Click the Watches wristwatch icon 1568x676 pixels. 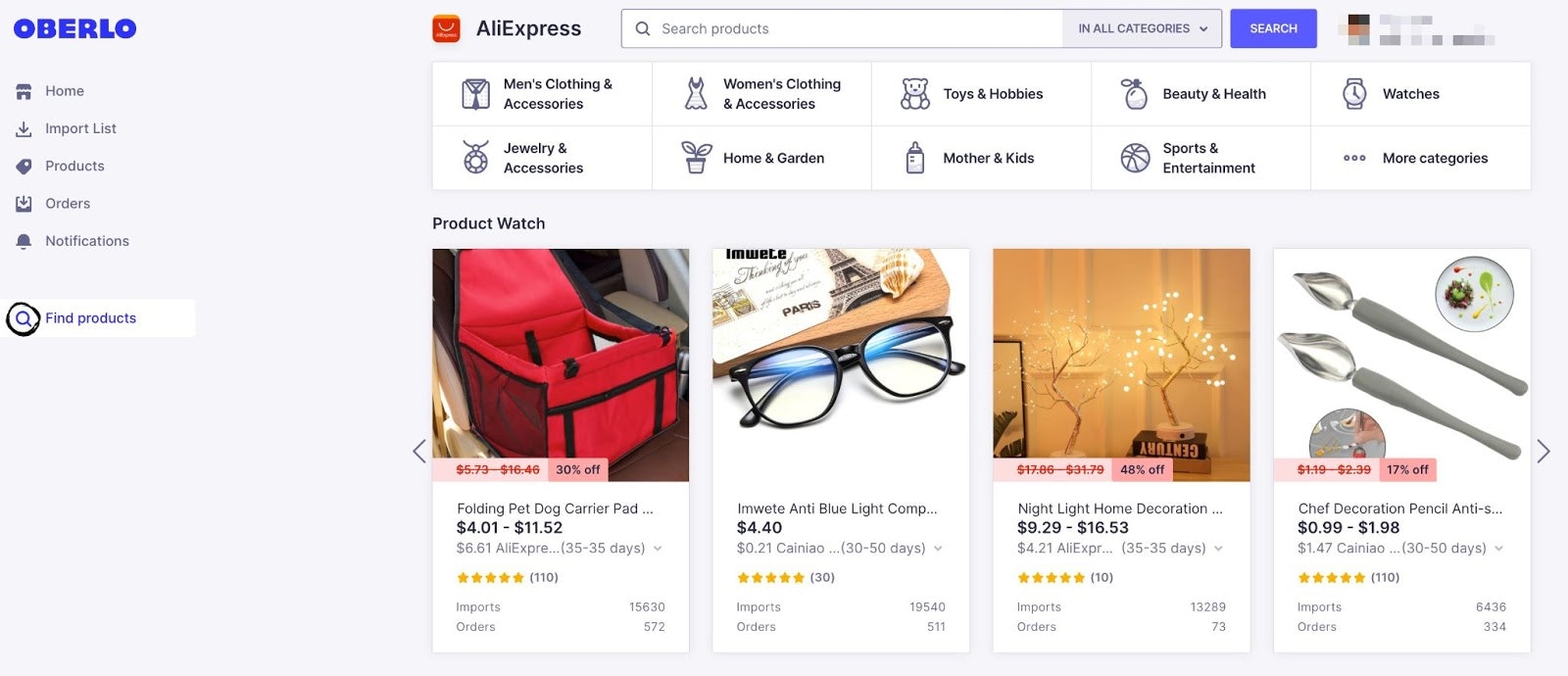1354,93
